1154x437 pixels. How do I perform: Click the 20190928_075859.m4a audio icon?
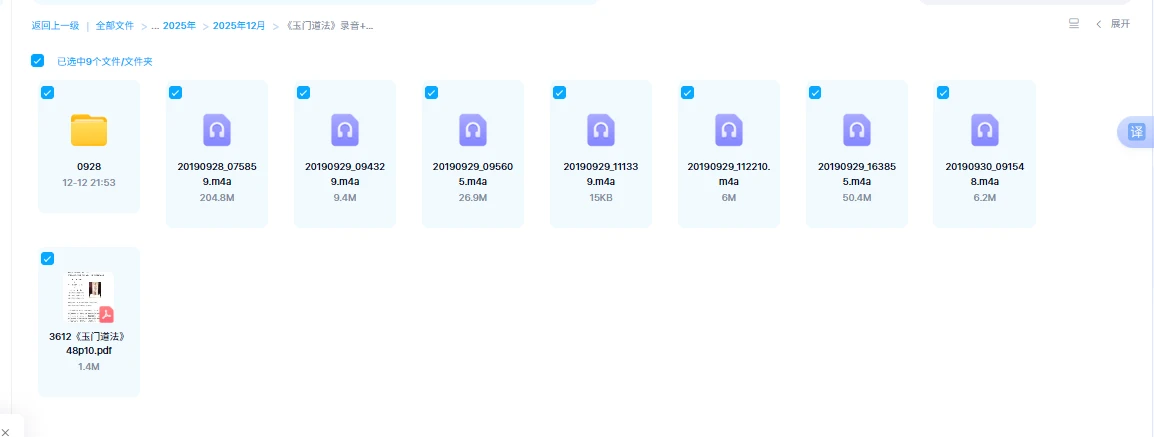click(217, 130)
